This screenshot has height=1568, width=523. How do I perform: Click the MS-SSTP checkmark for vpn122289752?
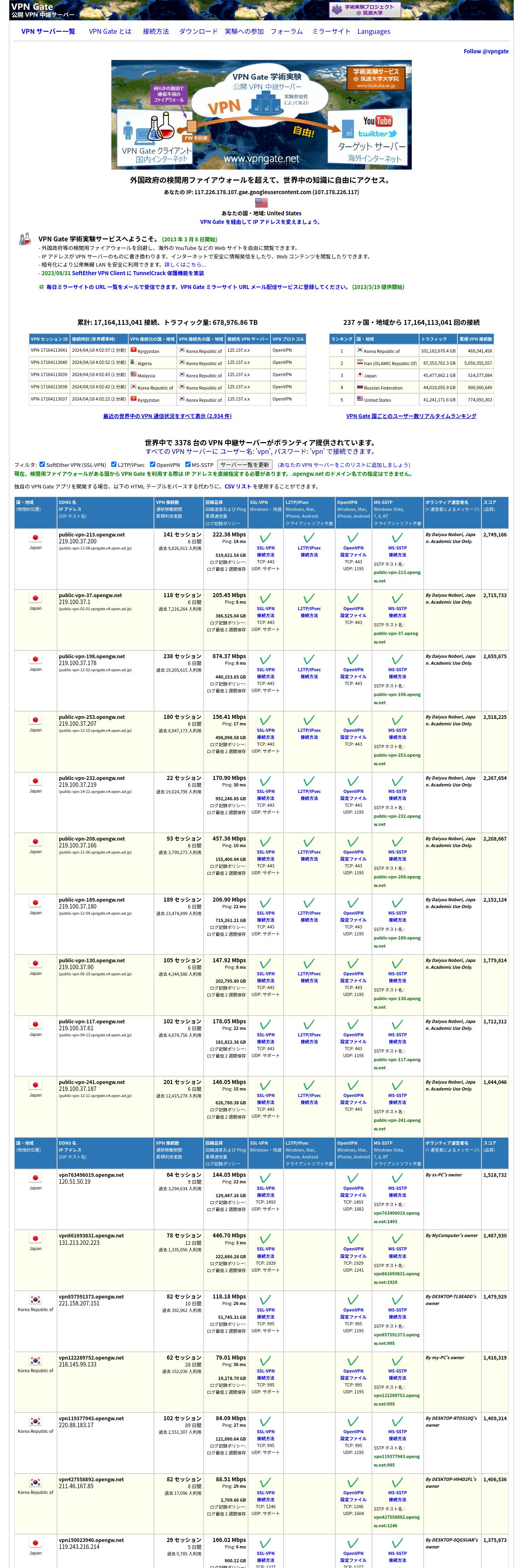(x=398, y=1361)
